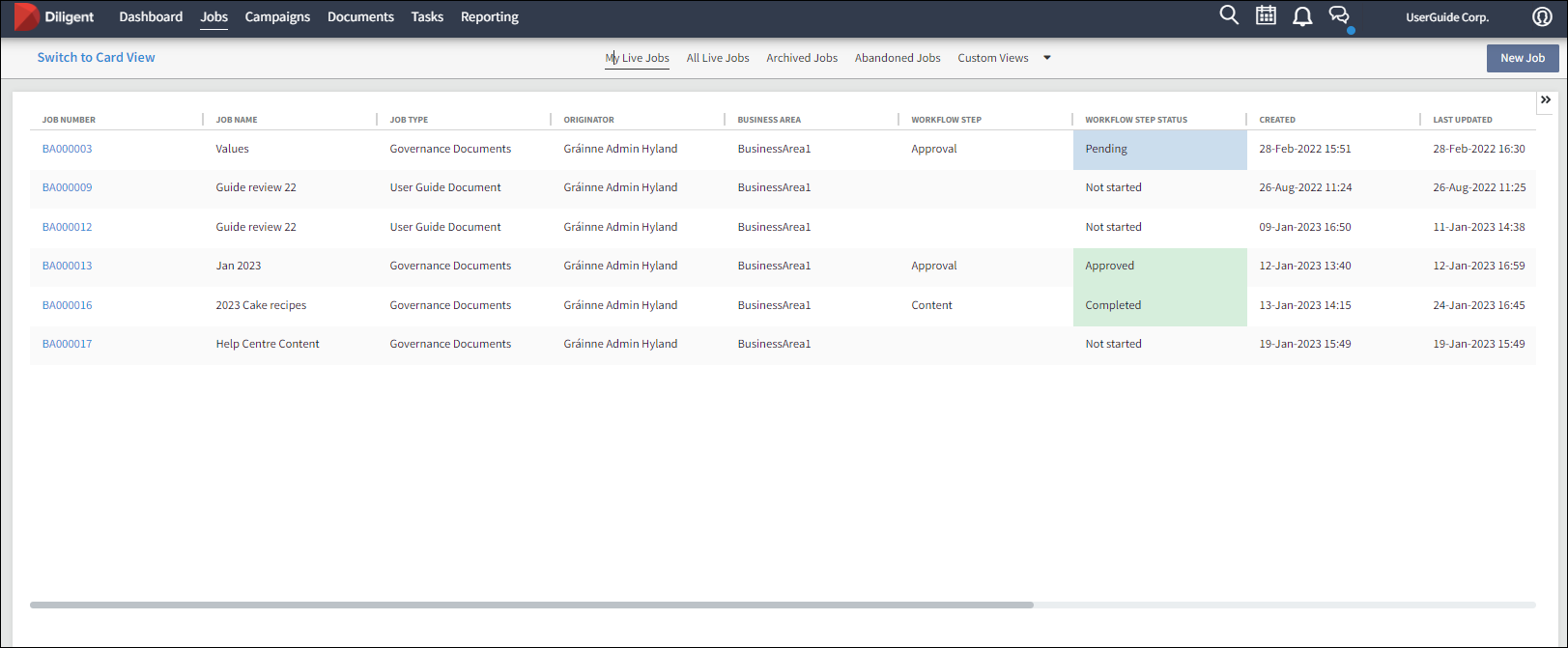
Task: Open the calendar icon in header
Action: click(x=1266, y=15)
